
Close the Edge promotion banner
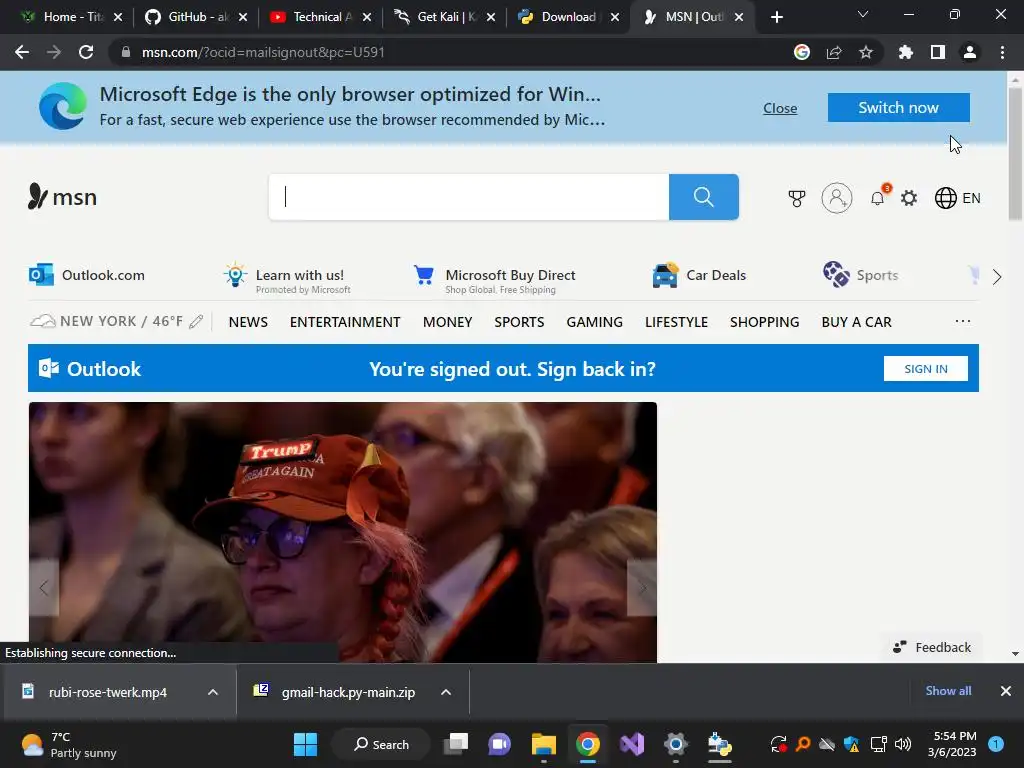point(780,108)
